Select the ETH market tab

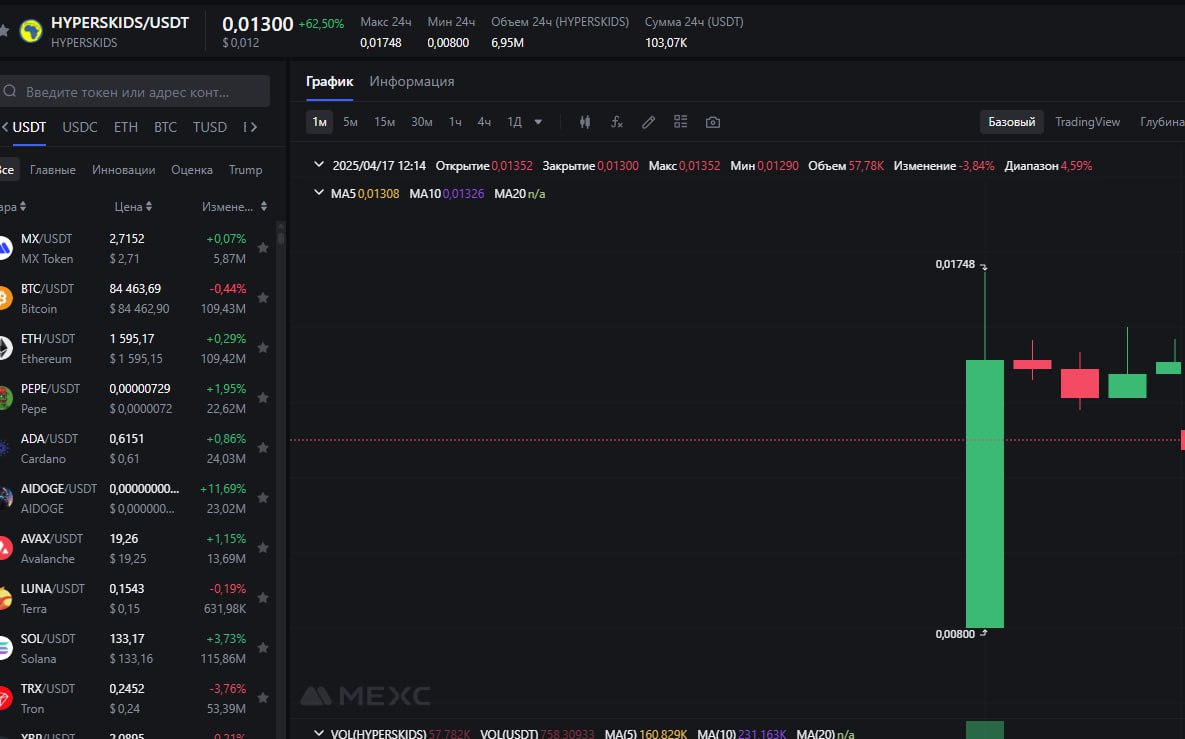(x=125, y=127)
